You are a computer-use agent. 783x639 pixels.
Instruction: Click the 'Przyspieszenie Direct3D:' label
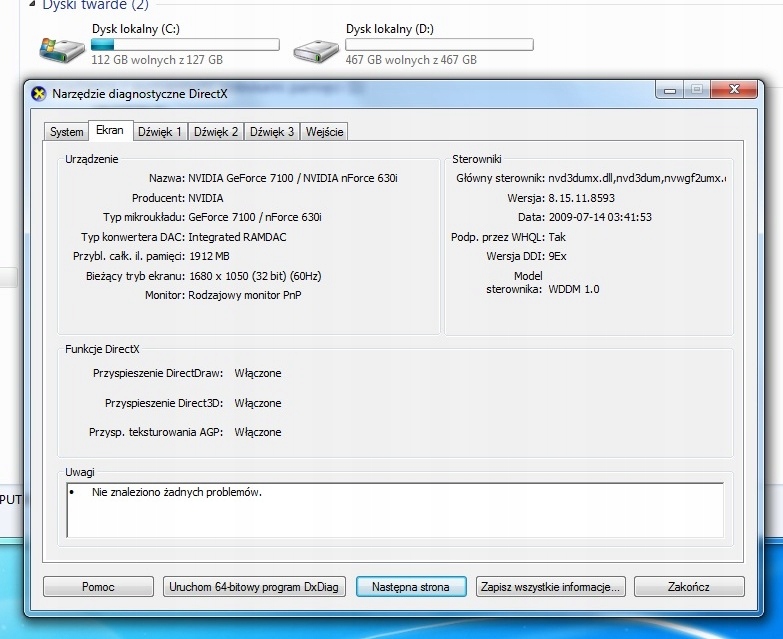pyautogui.click(x=164, y=403)
